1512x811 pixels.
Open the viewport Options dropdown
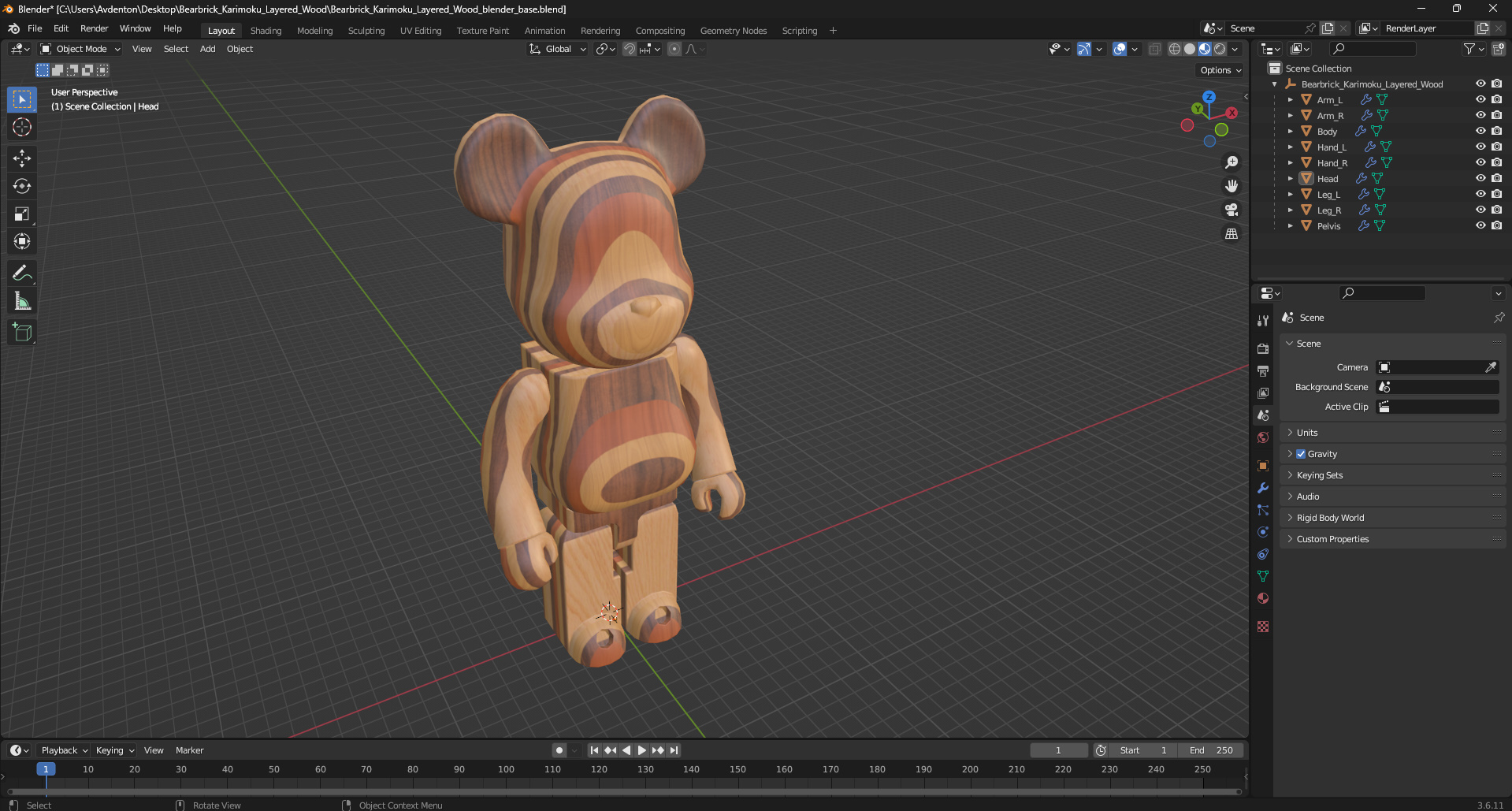click(x=1220, y=70)
